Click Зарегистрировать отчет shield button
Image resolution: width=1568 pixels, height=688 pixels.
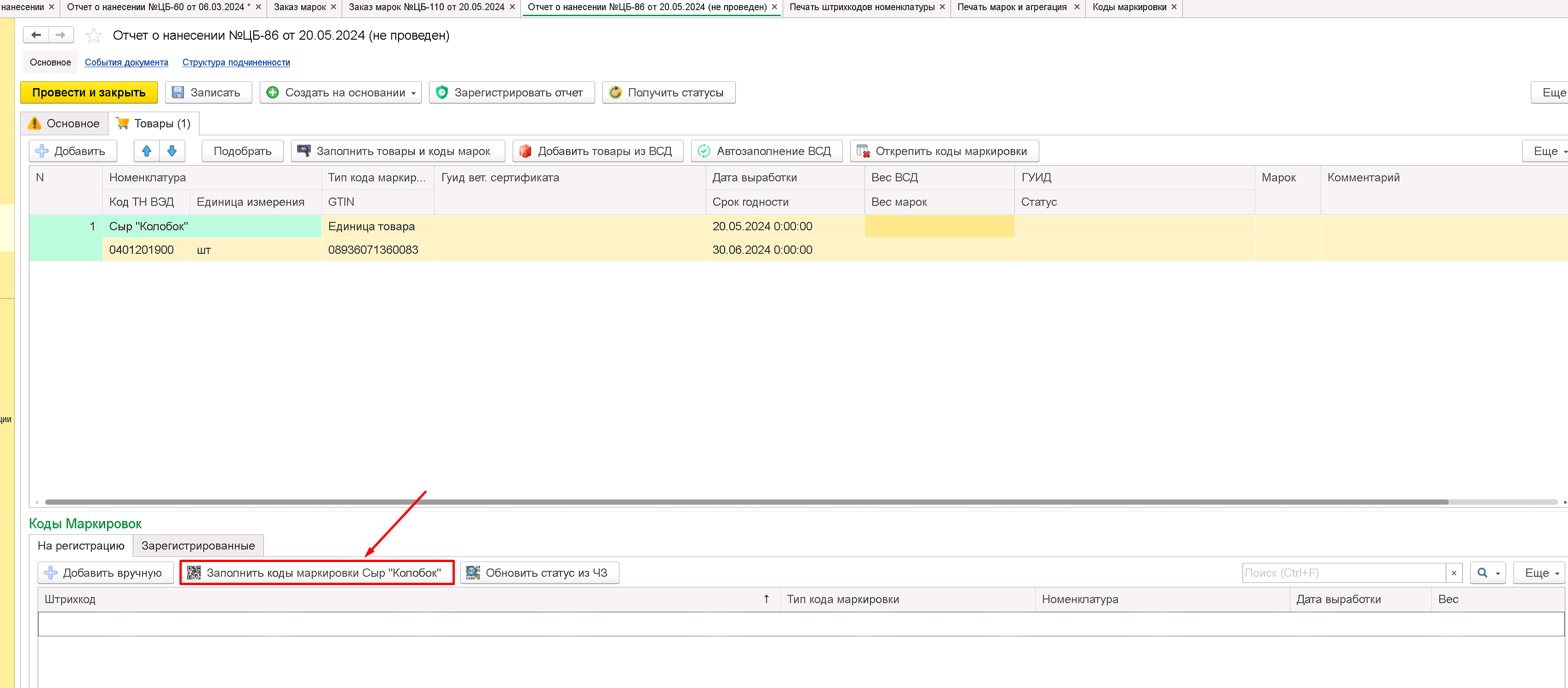[x=511, y=93]
